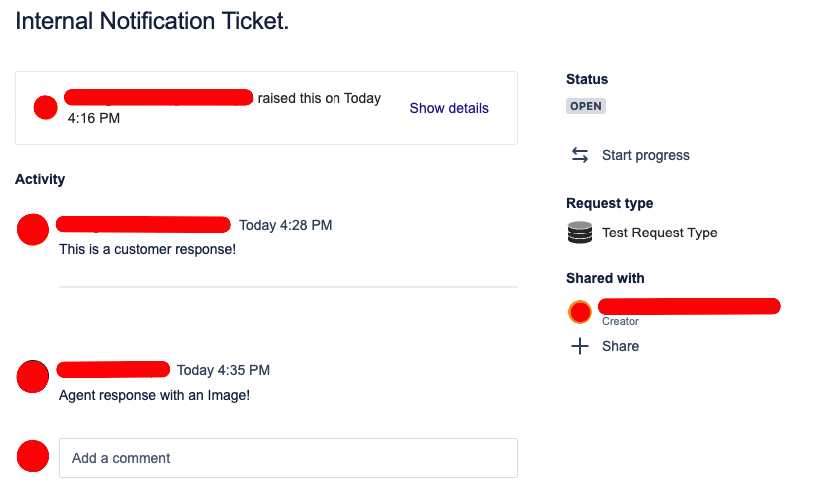Click the Internal Notification Ticket title

(x=152, y=21)
